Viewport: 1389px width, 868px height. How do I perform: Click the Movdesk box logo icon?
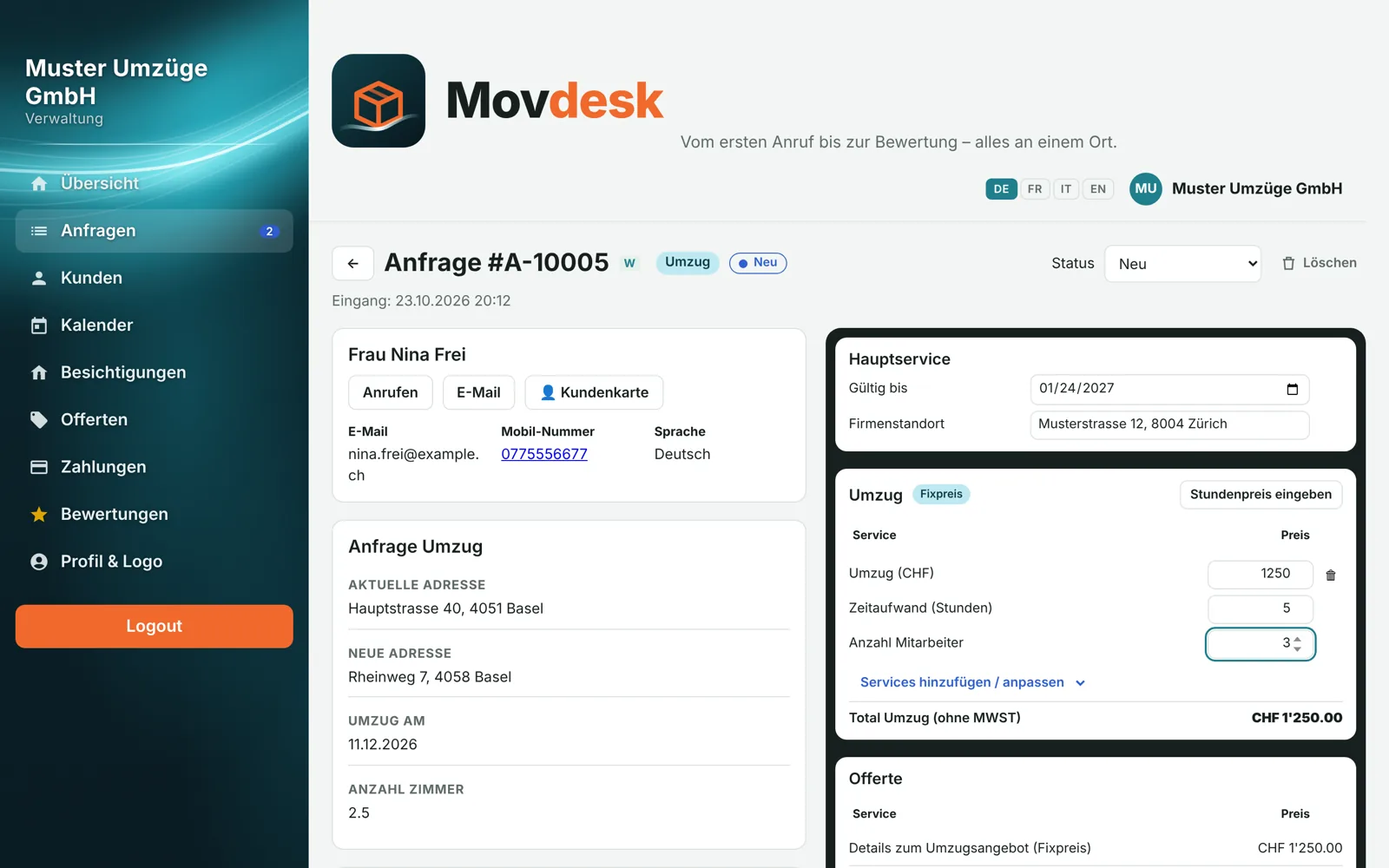[x=379, y=101]
